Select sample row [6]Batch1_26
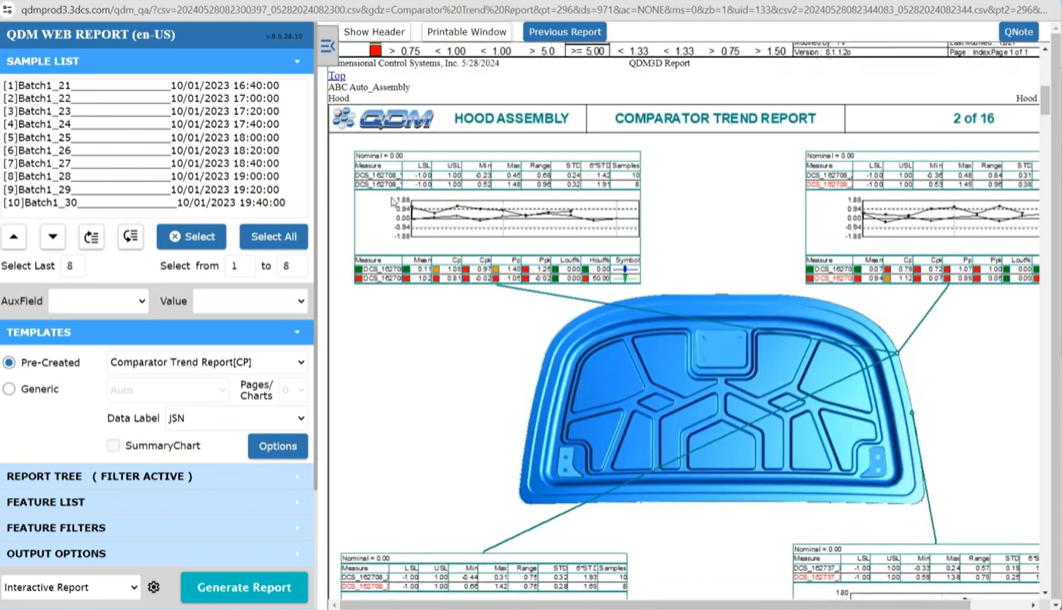The image size is (1062, 610). (x=141, y=151)
